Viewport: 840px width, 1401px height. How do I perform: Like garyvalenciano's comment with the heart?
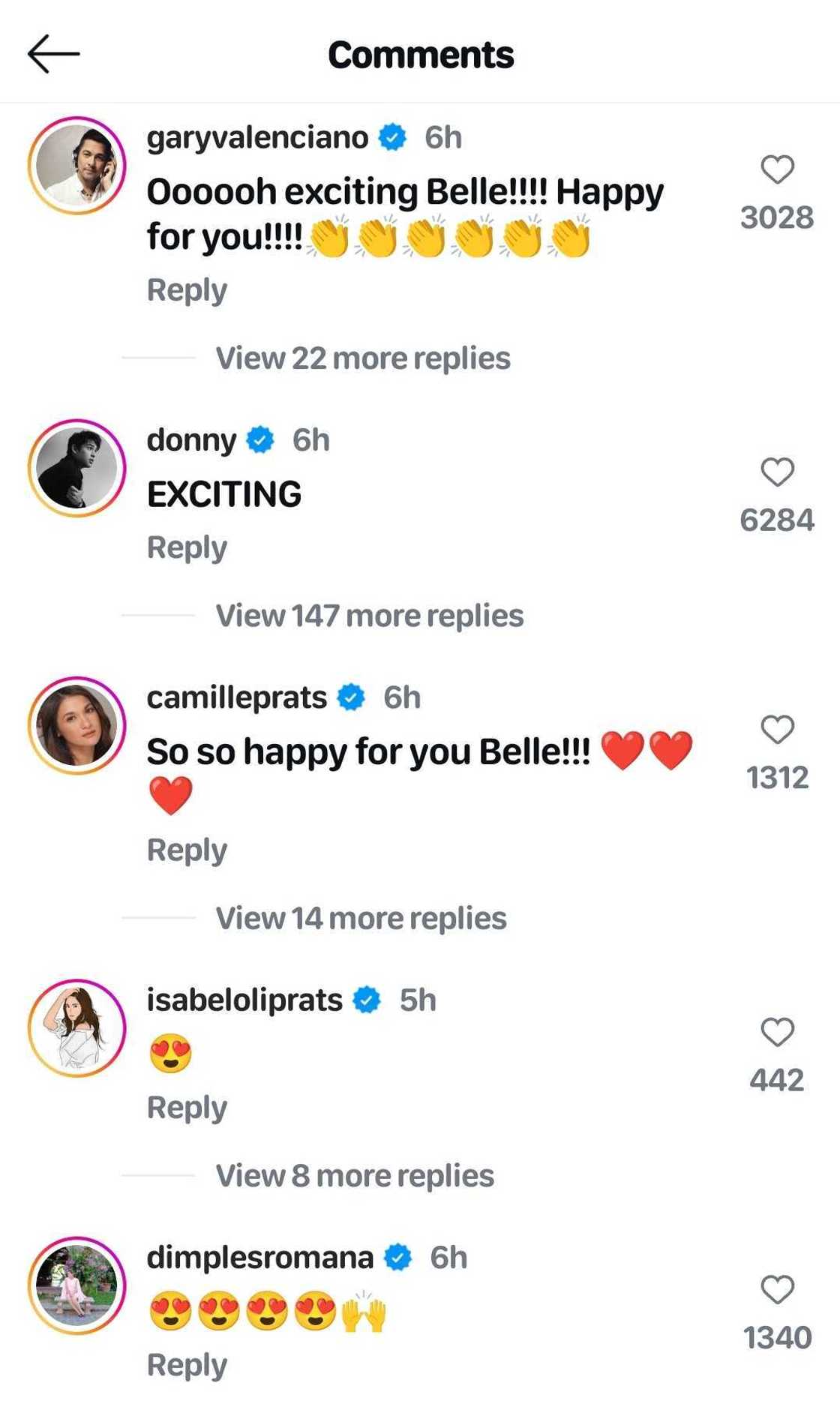(777, 170)
